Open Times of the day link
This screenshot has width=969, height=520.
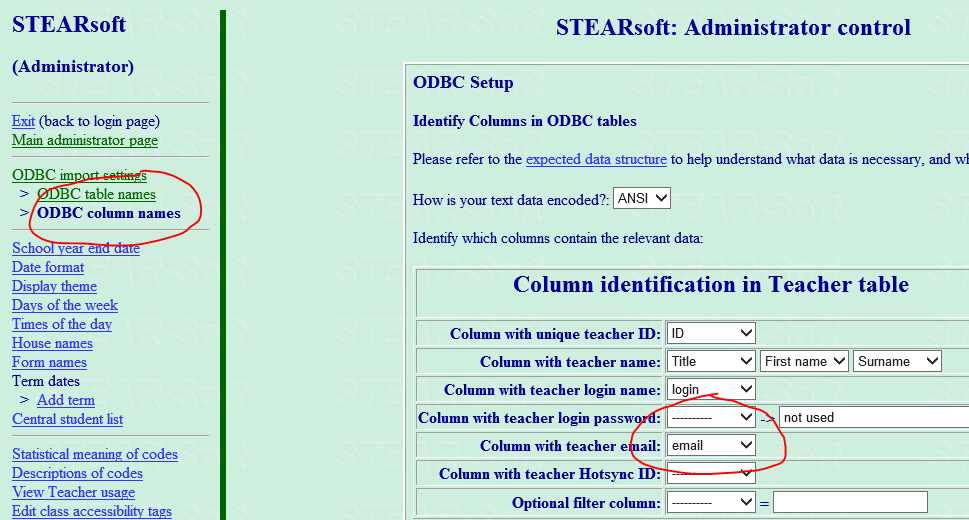[62, 325]
